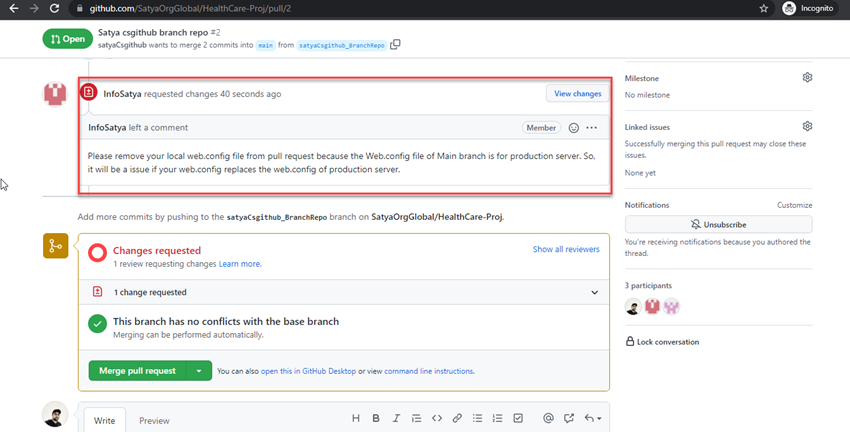Open the Linked issues gear settings
The height and width of the screenshot is (432, 850).
coord(807,126)
